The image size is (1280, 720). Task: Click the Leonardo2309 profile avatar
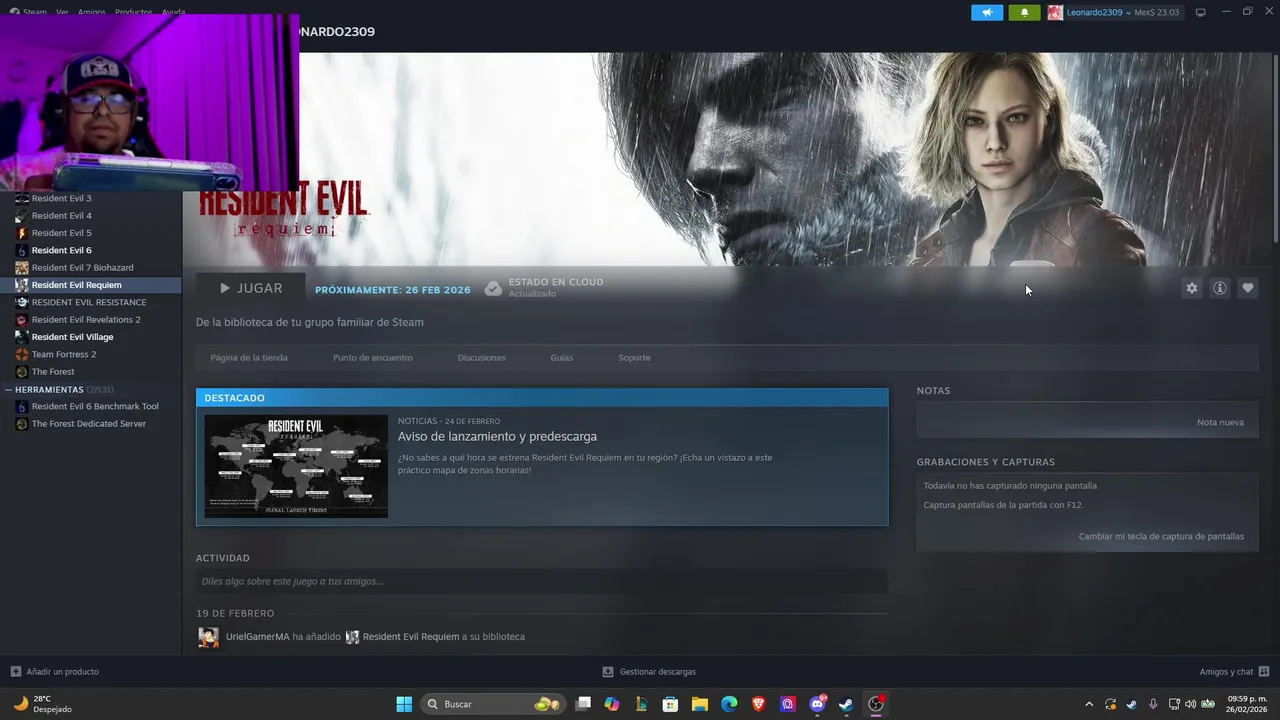coord(1055,12)
